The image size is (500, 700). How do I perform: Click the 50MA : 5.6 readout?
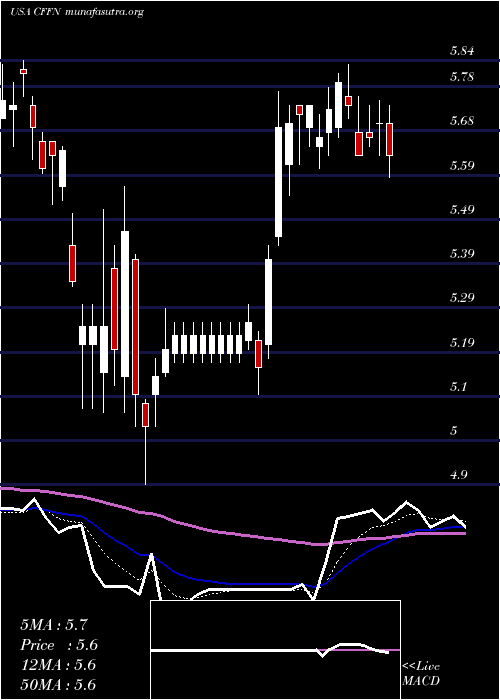coord(58,685)
